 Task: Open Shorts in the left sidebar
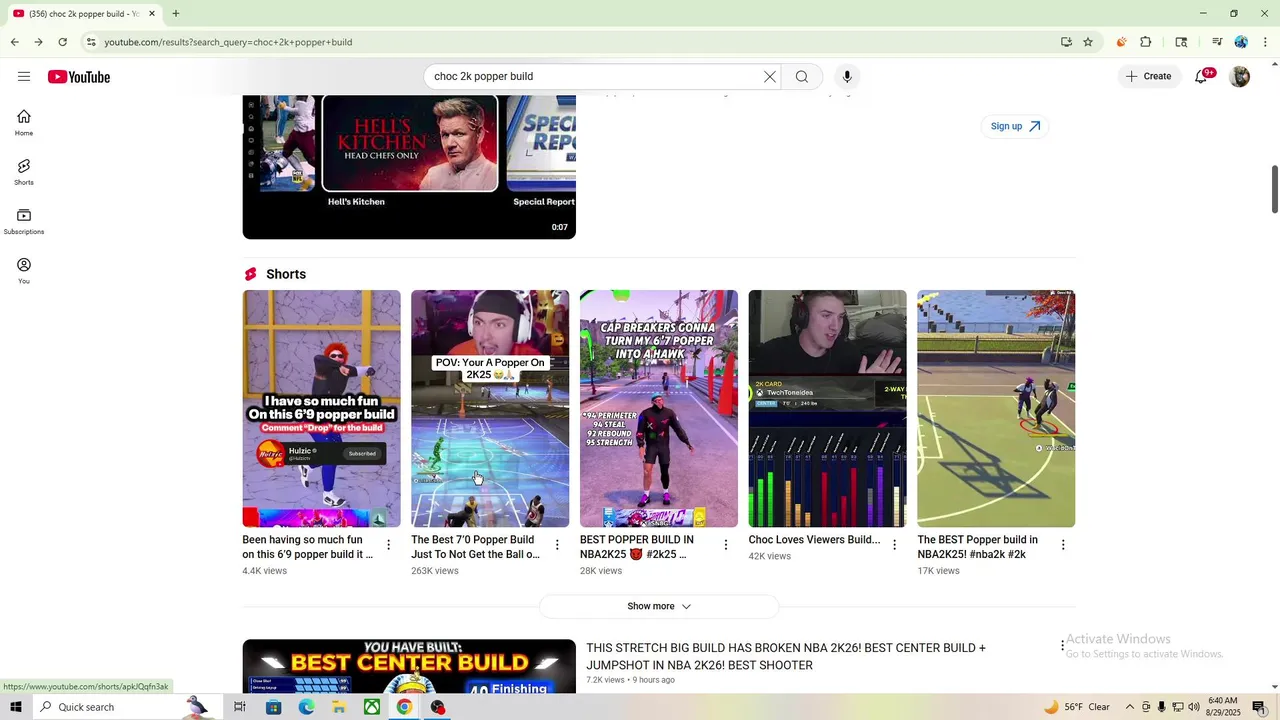[24, 172]
